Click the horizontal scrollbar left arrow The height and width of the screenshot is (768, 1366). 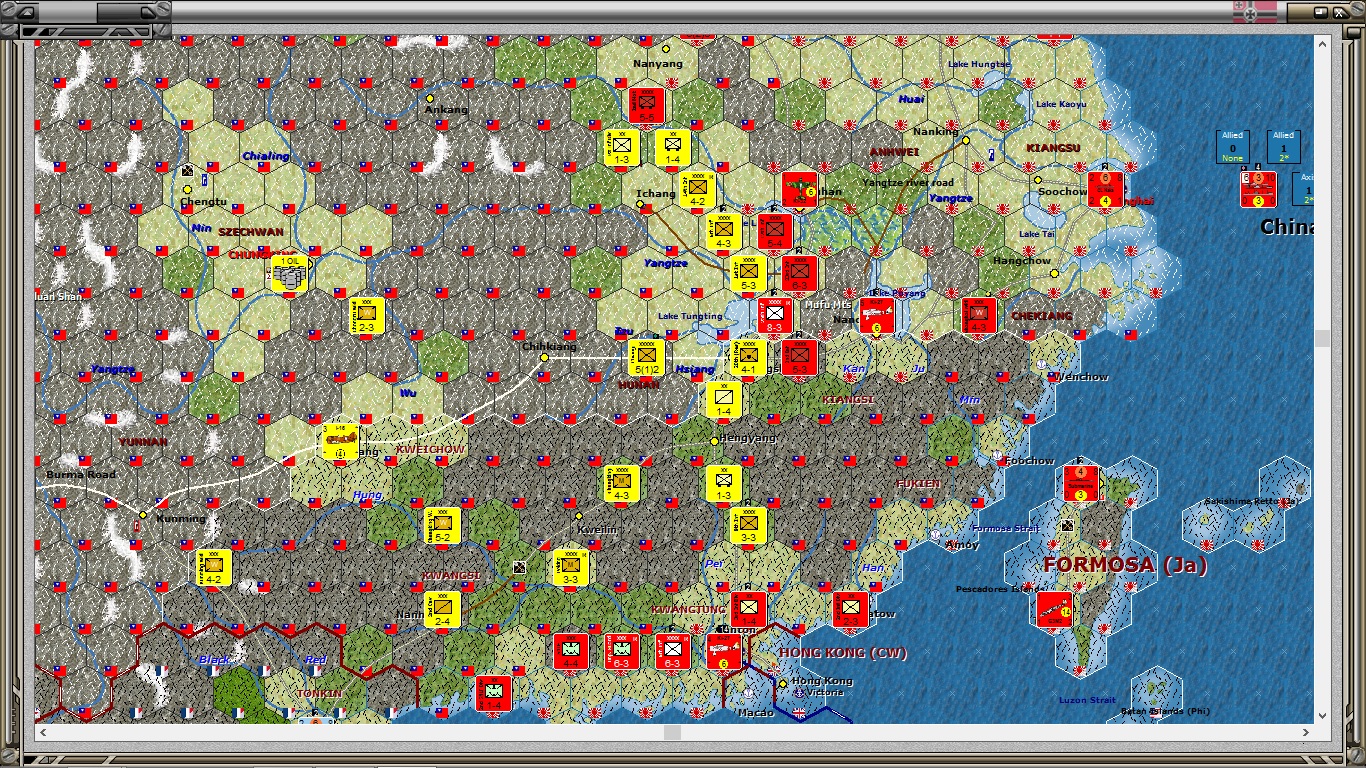click(43, 733)
